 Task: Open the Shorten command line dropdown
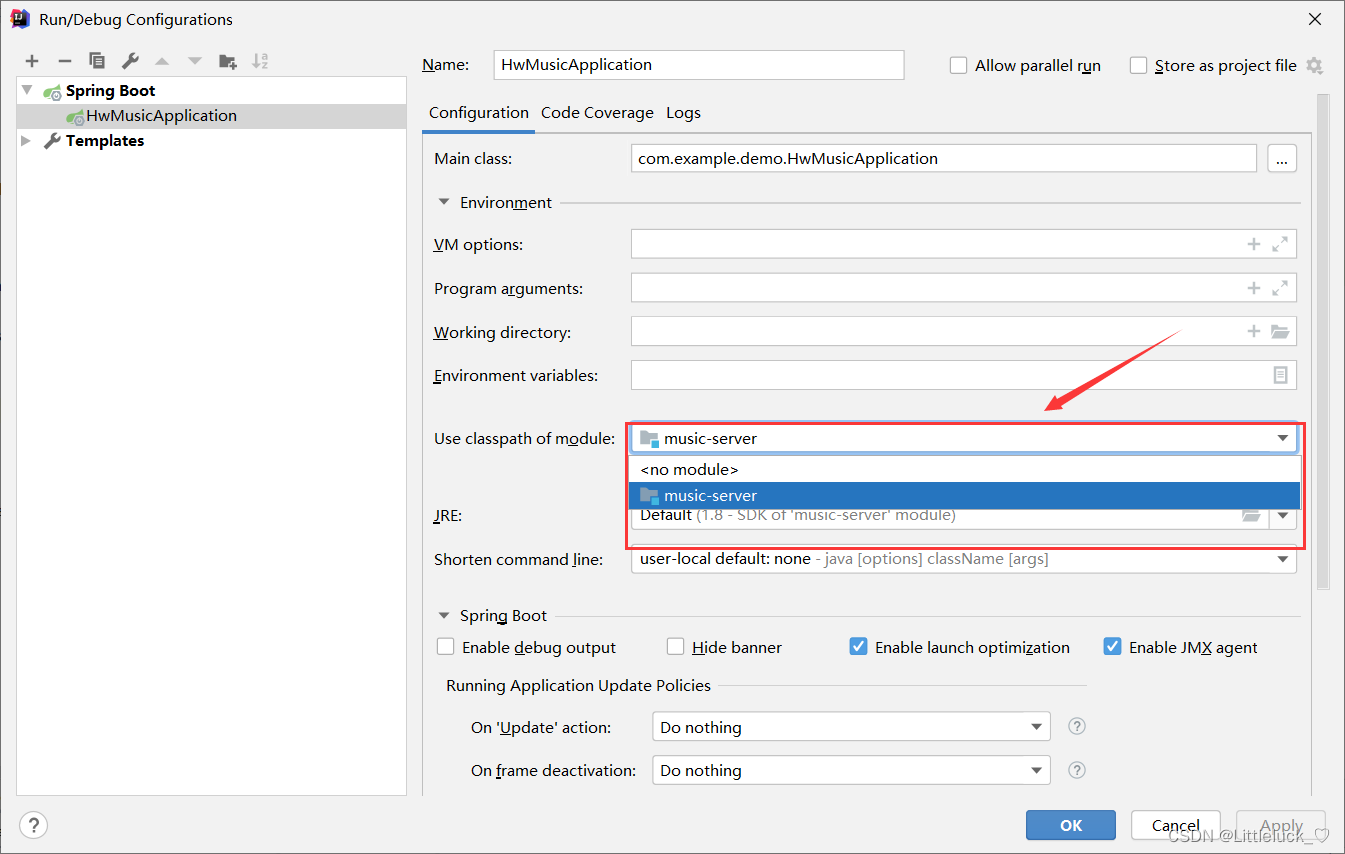pyautogui.click(x=1281, y=559)
